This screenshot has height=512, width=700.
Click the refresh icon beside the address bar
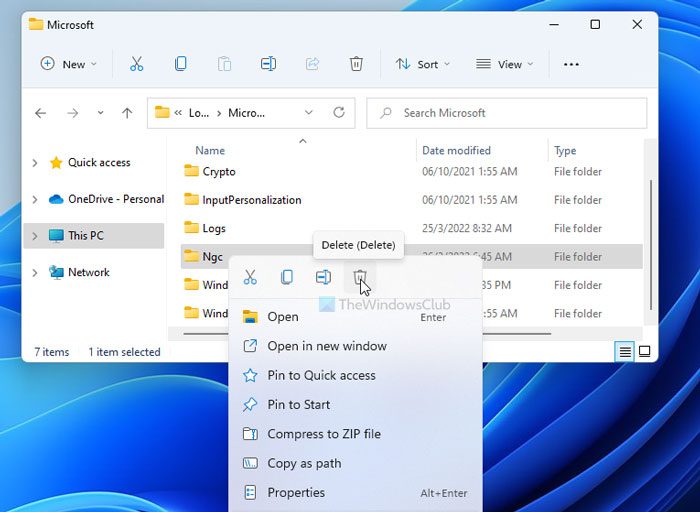pos(339,113)
